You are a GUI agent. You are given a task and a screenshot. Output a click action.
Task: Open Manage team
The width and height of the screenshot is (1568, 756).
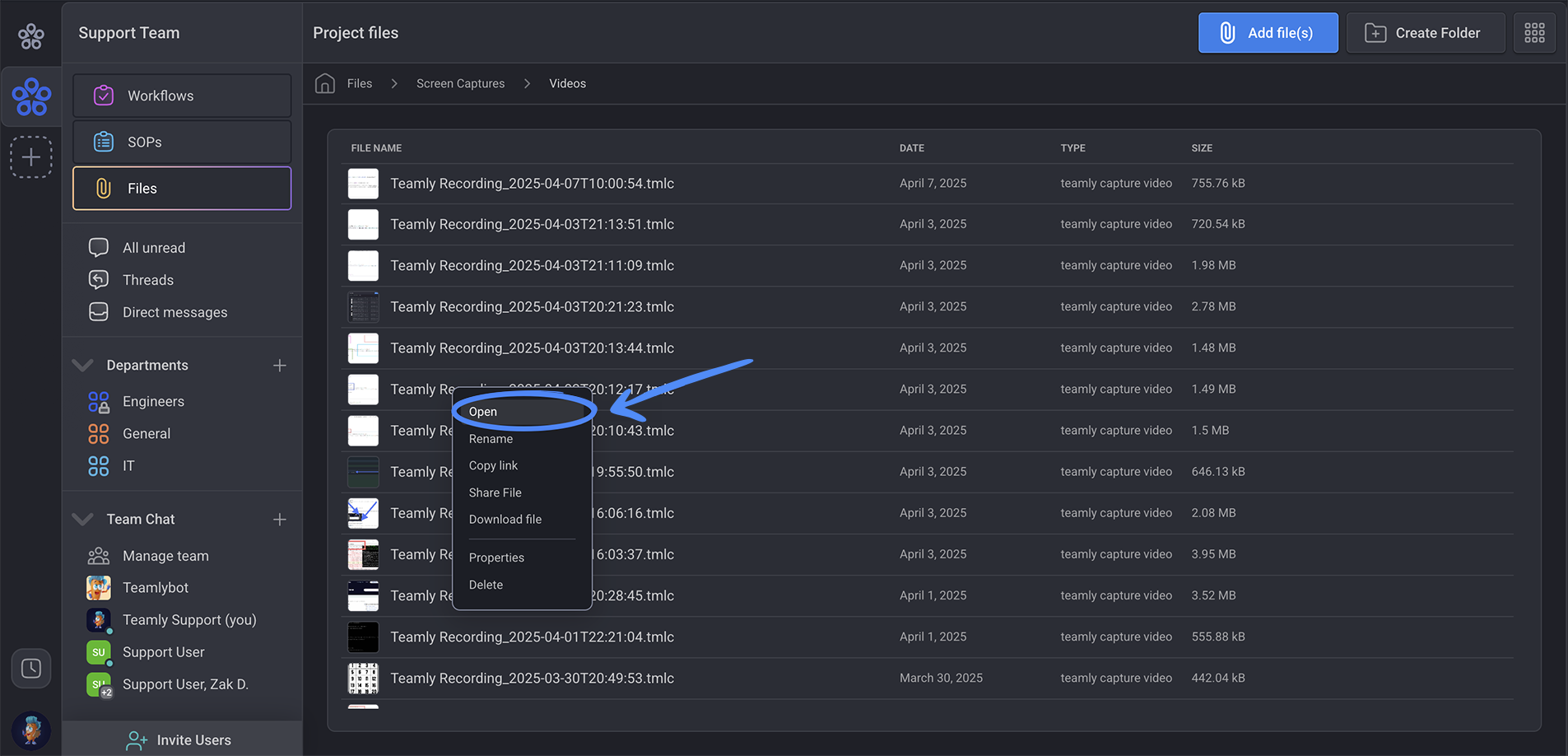[165, 556]
